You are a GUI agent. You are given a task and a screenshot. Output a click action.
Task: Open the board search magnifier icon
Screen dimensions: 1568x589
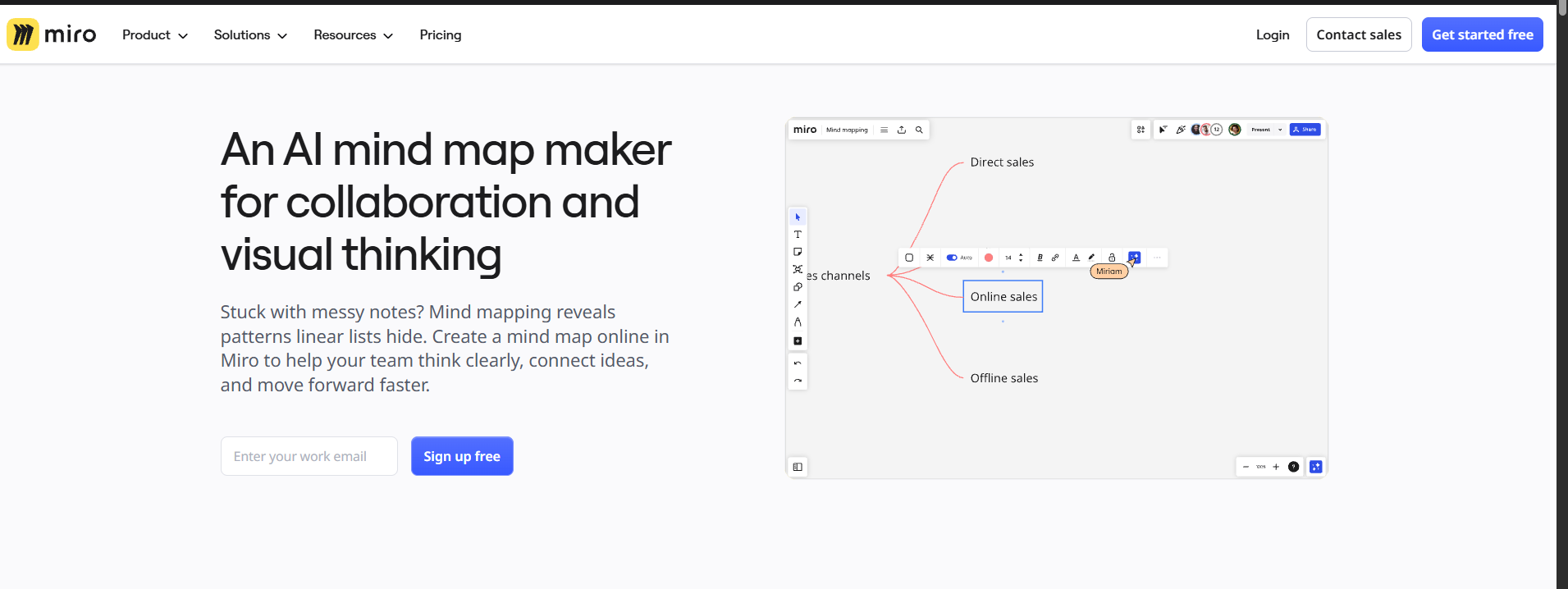pyautogui.click(x=919, y=130)
